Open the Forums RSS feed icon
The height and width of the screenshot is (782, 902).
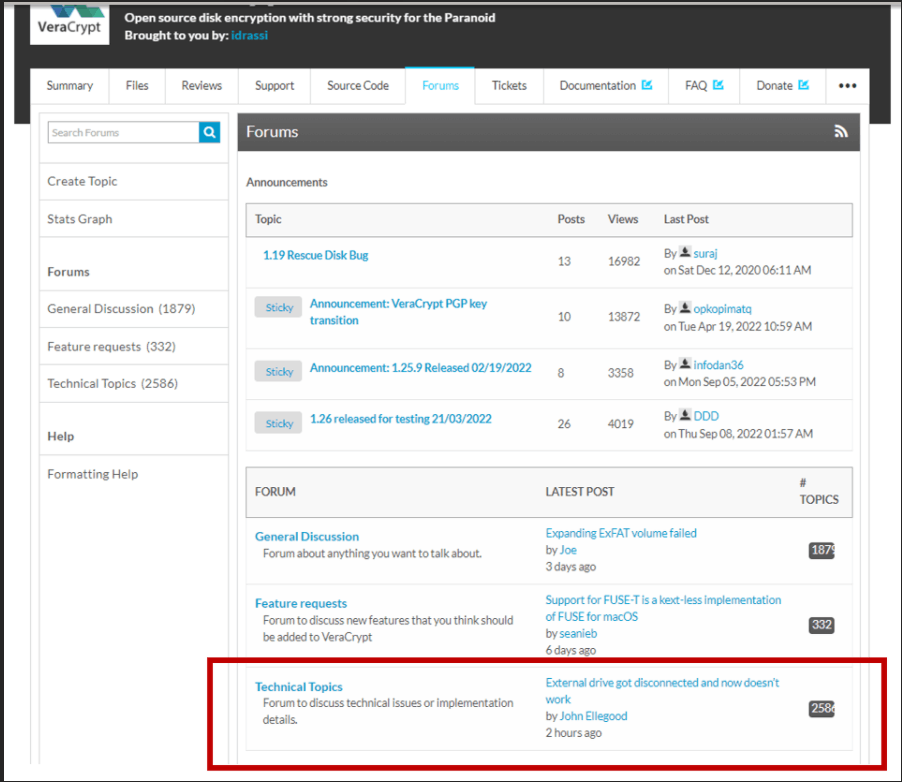[841, 132]
